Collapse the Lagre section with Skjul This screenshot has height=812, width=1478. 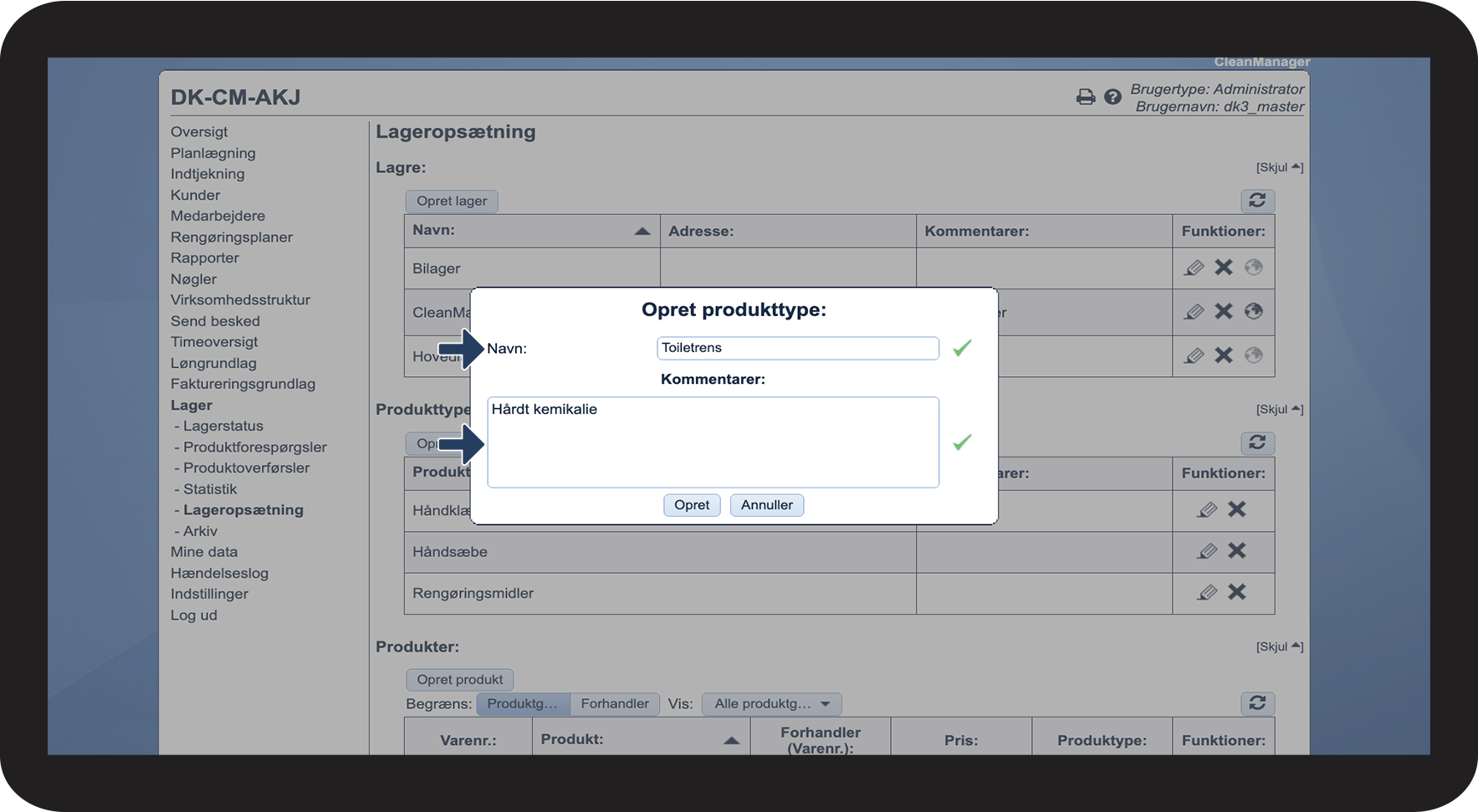pos(1279,167)
